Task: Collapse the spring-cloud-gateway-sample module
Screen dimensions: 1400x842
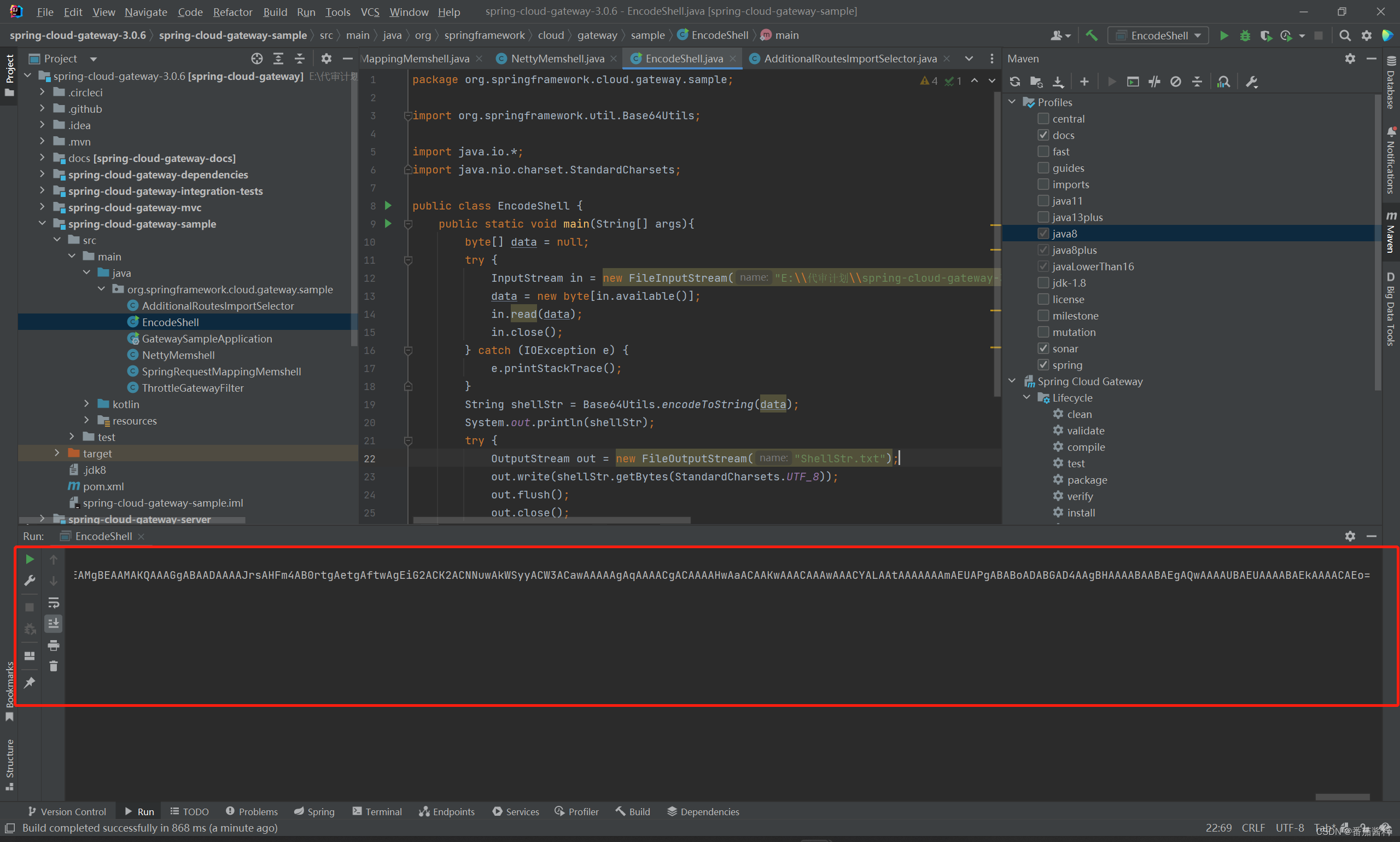Action: pos(42,224)
